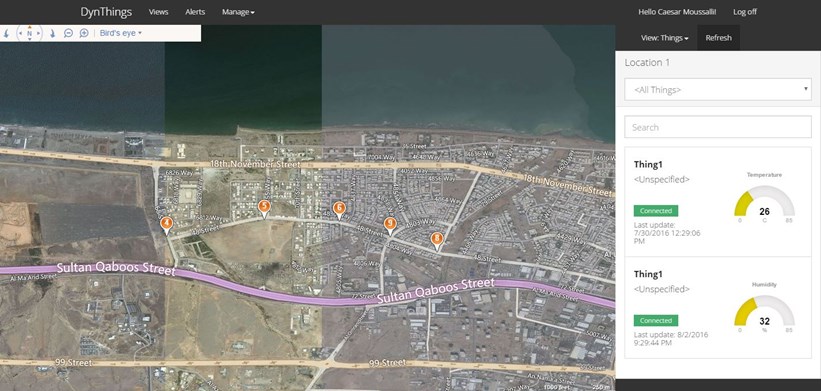Go to DynThings home brand link
This screenshot has width=821, height=391.
pos(106,12)
